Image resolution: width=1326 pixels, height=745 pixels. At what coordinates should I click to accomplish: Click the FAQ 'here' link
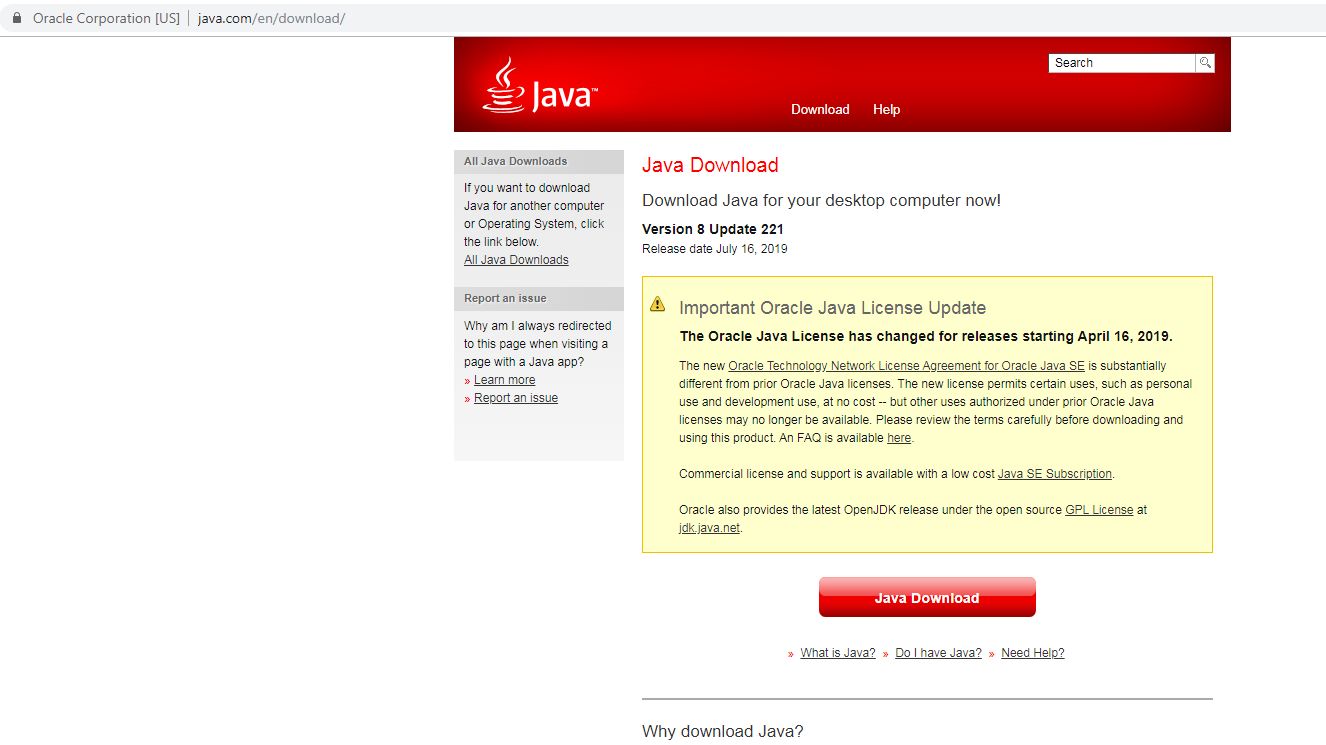point(898,438)
